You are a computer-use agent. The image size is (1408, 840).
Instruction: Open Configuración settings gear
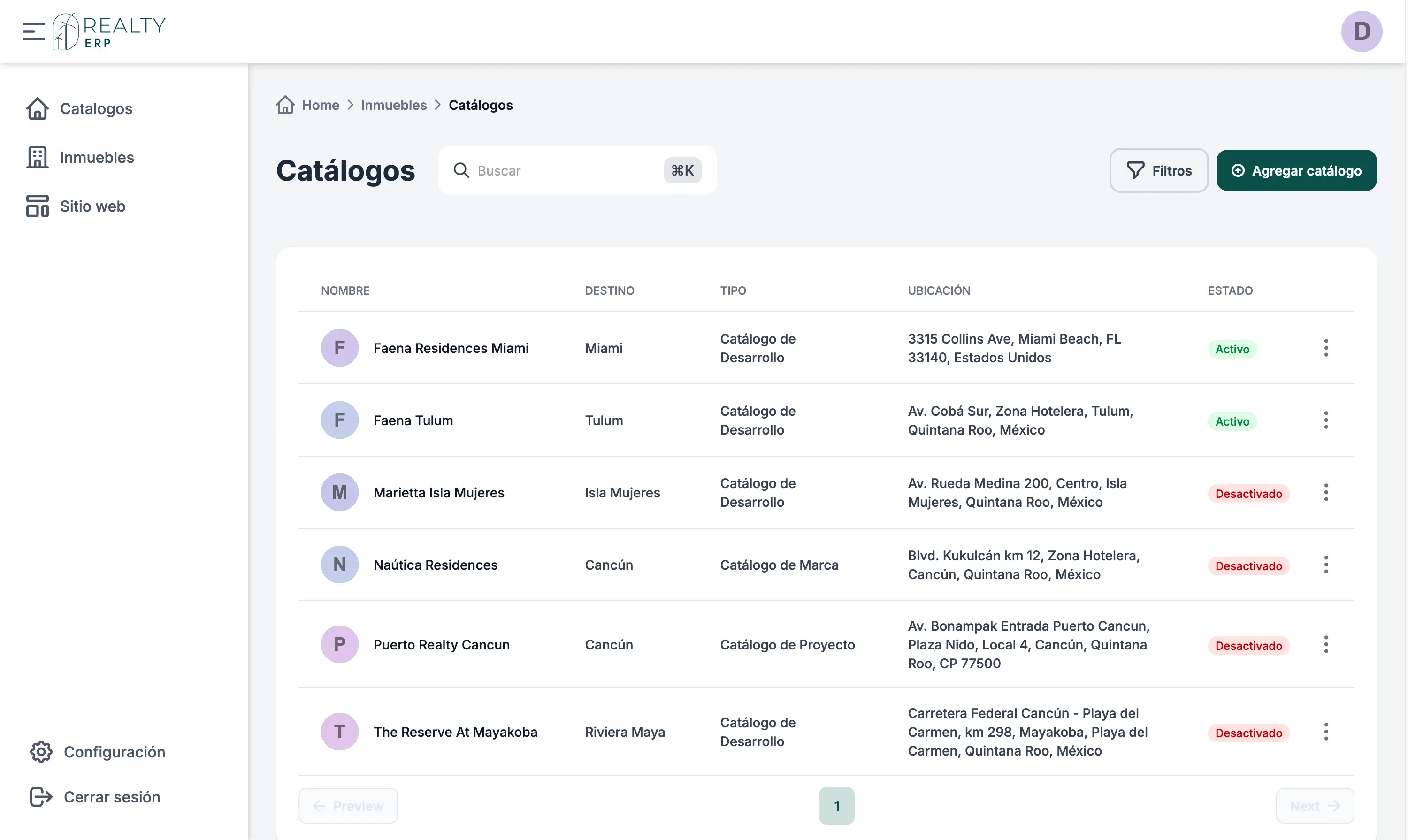(x=41, y=752)
